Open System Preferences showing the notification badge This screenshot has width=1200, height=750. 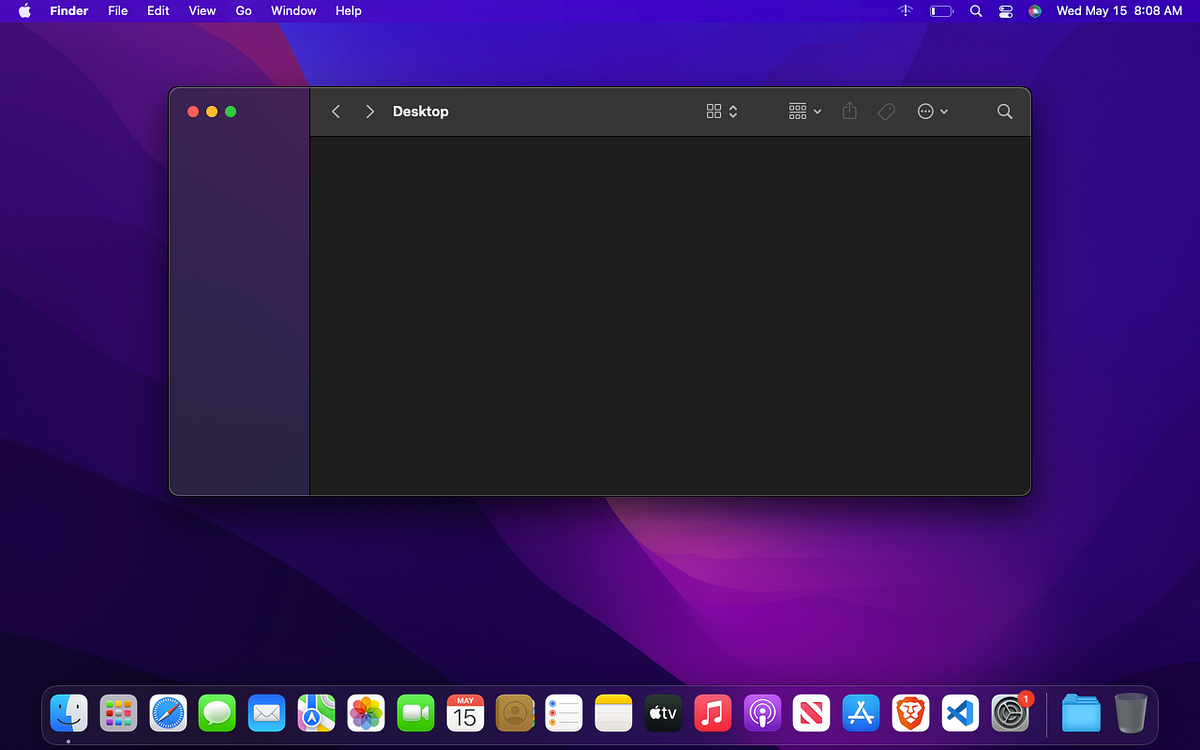click(x=1011, y=713)
